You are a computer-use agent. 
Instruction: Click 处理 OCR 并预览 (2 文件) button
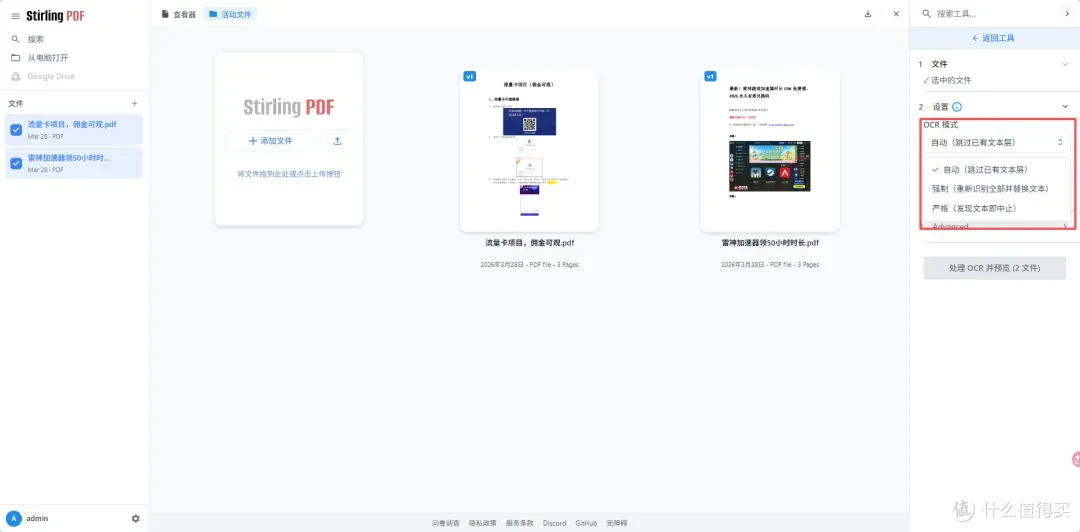(x=995, y=268)
